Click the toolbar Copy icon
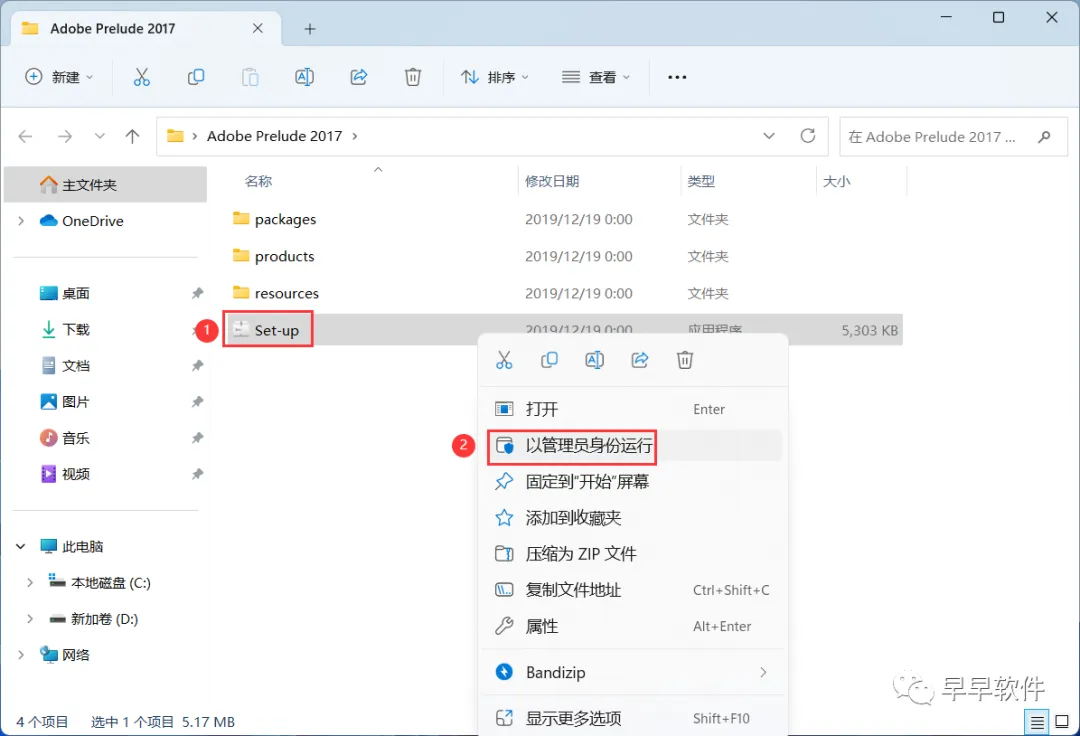1080x736 pixels. click(196, 77)
